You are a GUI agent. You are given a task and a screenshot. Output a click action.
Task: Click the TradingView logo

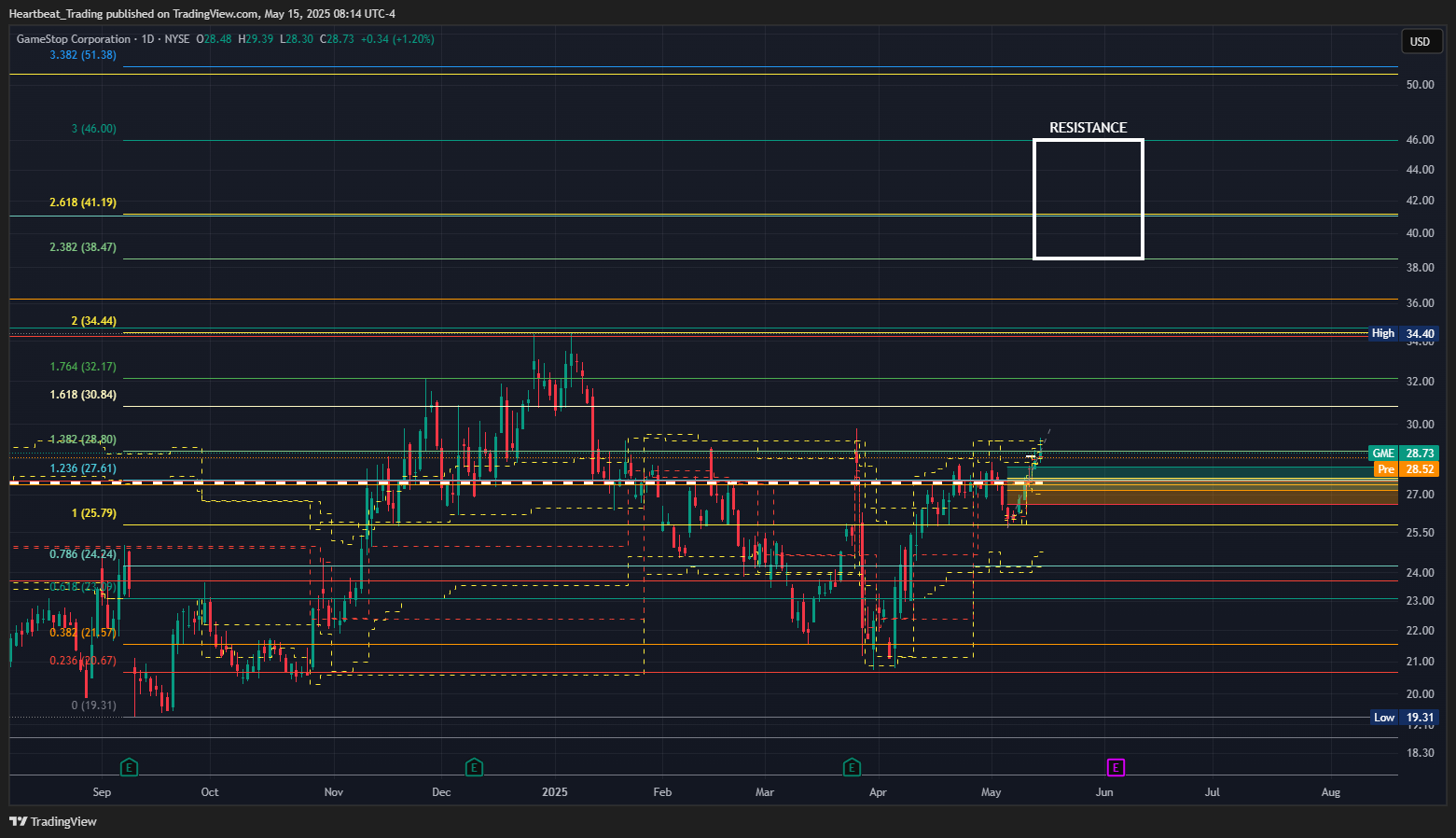click(53, 821)
